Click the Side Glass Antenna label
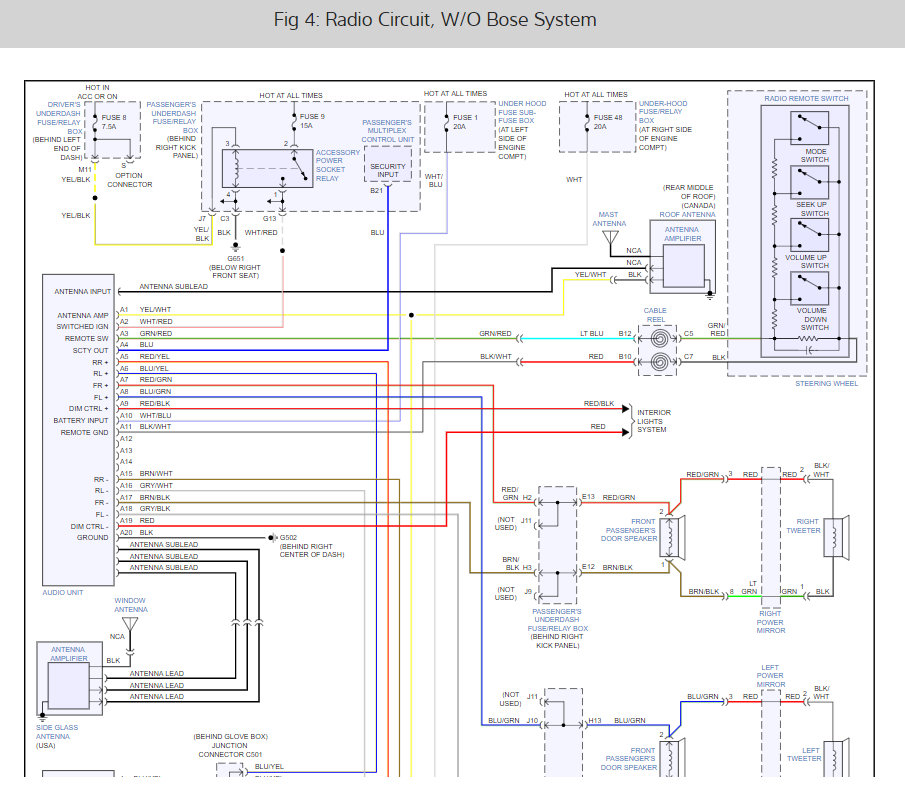The width and height of the screenshot is (905, 805). (x=57, y=732)
